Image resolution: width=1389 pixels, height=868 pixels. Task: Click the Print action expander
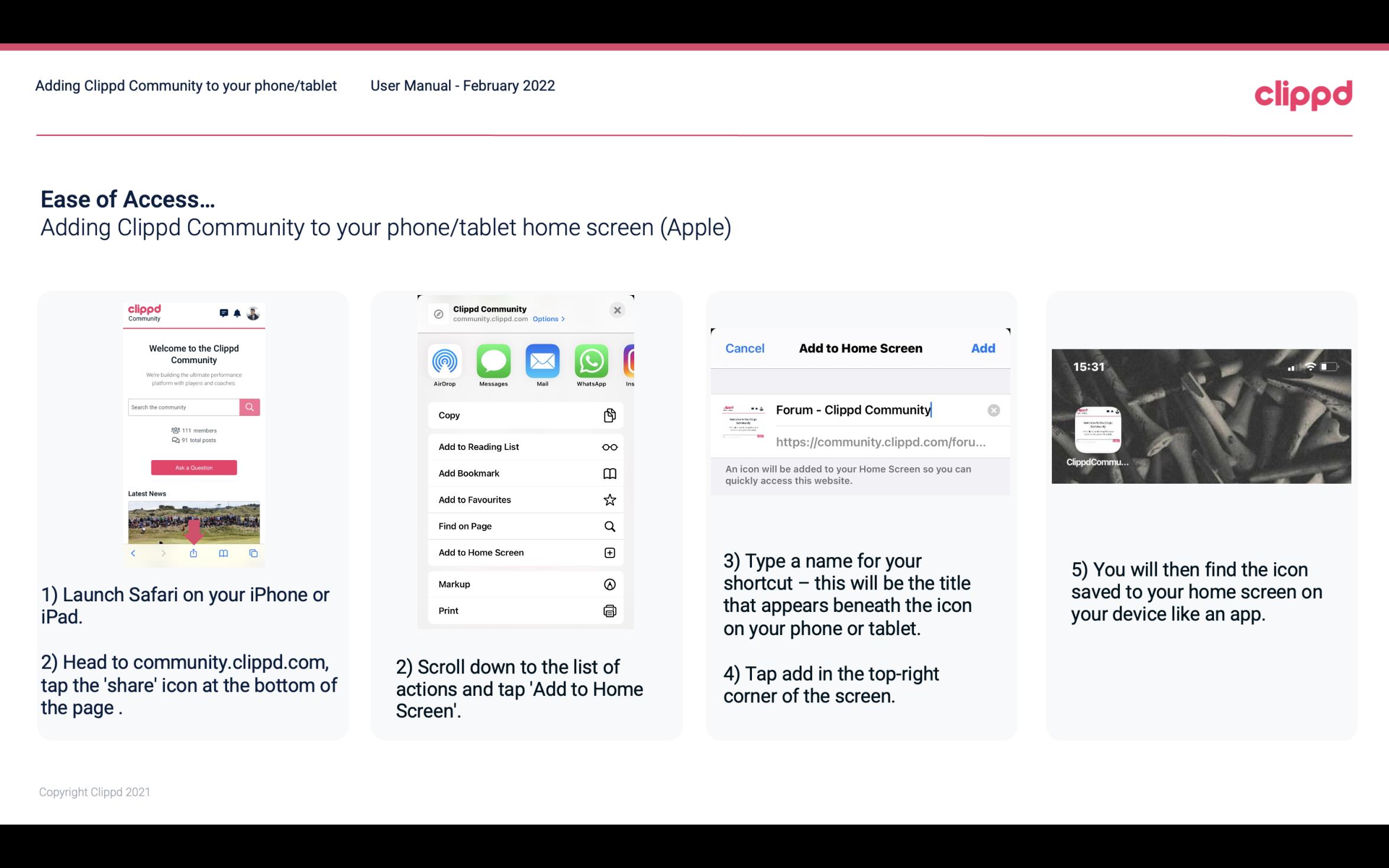608,610
